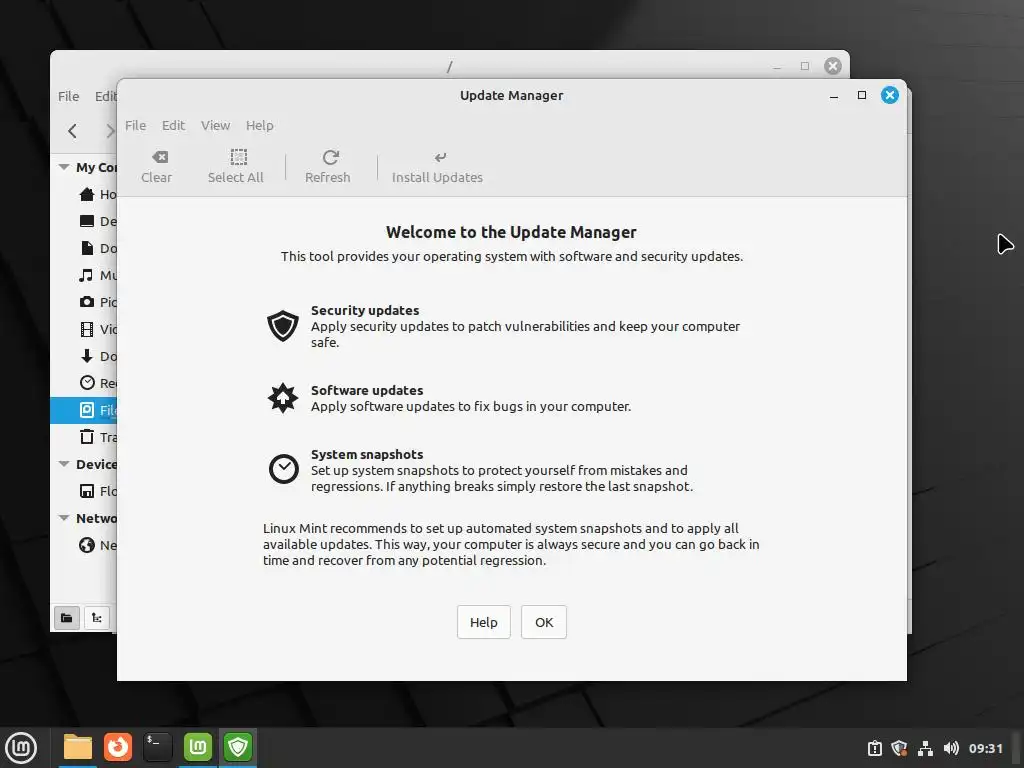
Task: Close the Update Manager window
Action: pyautogui.click(x=890, y=95)
